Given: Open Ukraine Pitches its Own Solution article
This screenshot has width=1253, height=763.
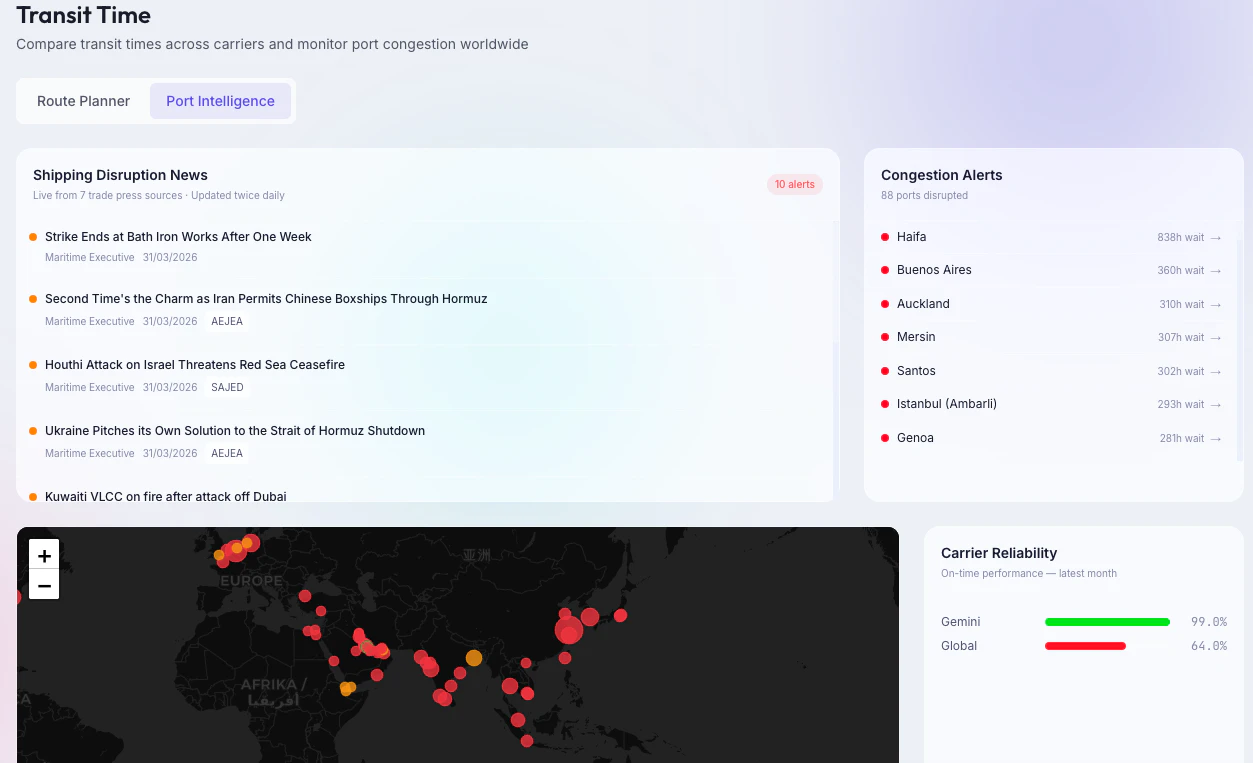Looking at the screenshot, I should click(x=235, y=431).
